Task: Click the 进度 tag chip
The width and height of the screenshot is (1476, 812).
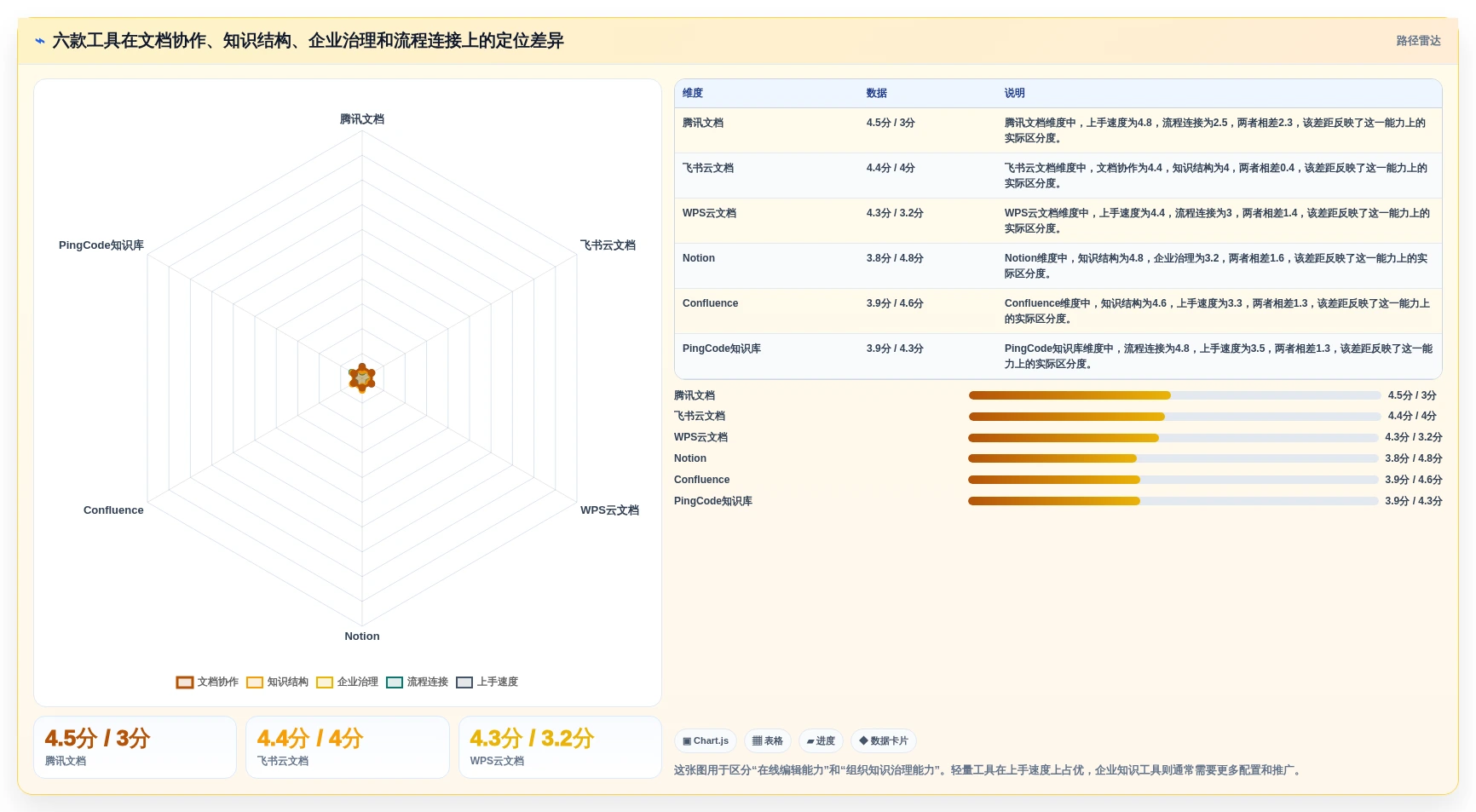Action: (x=821, y=741)
